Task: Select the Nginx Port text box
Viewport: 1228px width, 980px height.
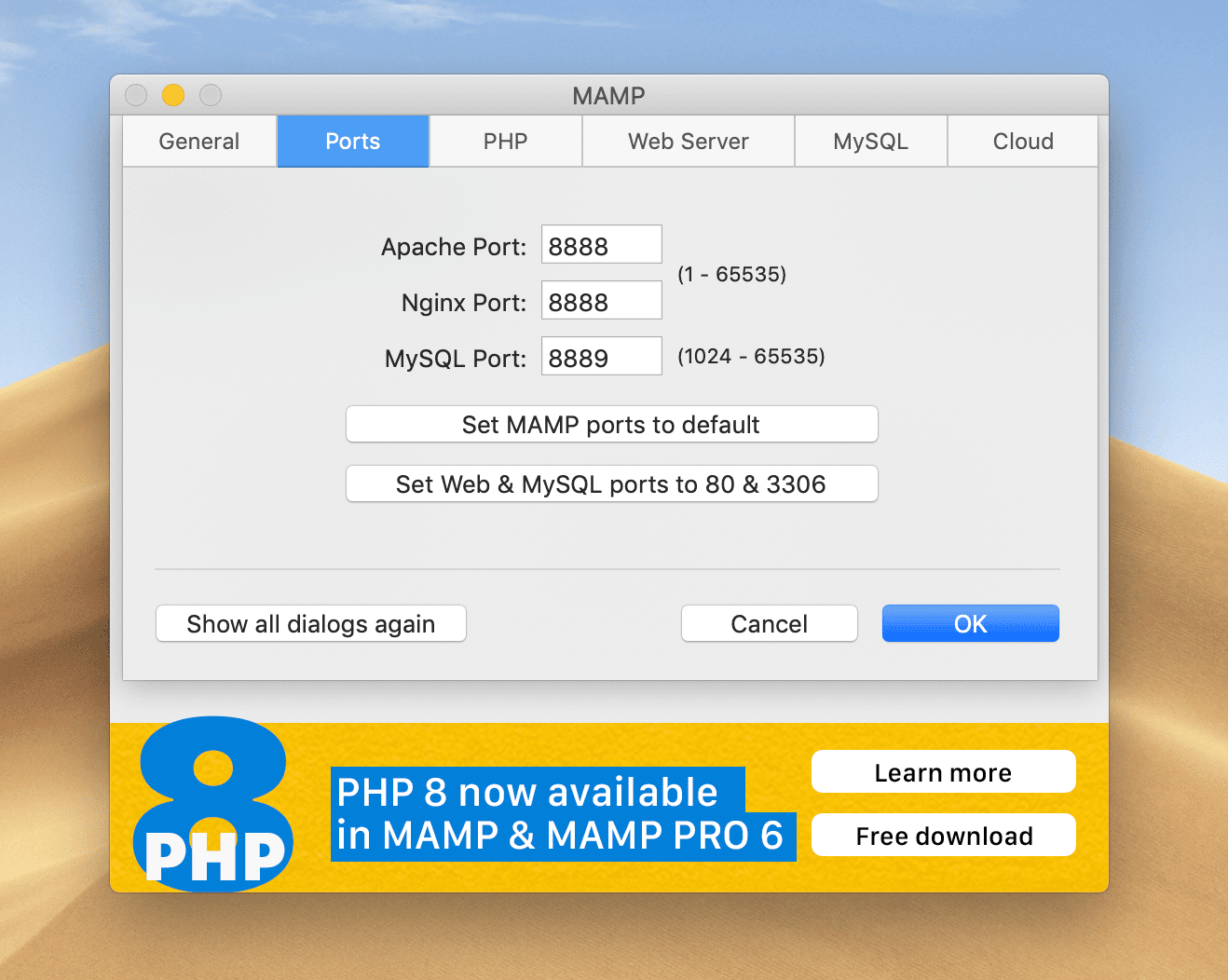Action: pos(601,300)
